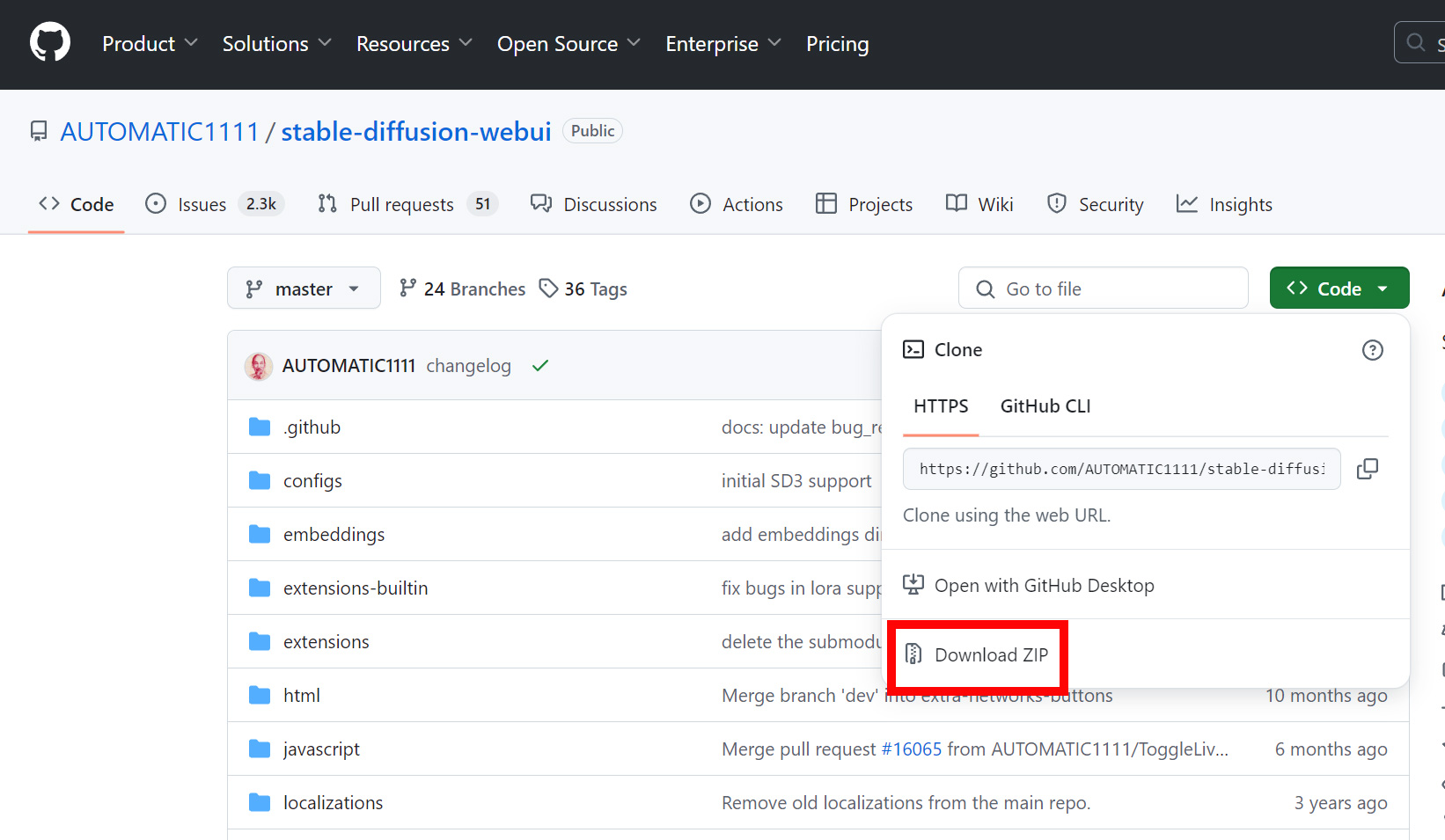Open the .github folder
Viewport: 1445px width, 840px height.
click(312, 427)
